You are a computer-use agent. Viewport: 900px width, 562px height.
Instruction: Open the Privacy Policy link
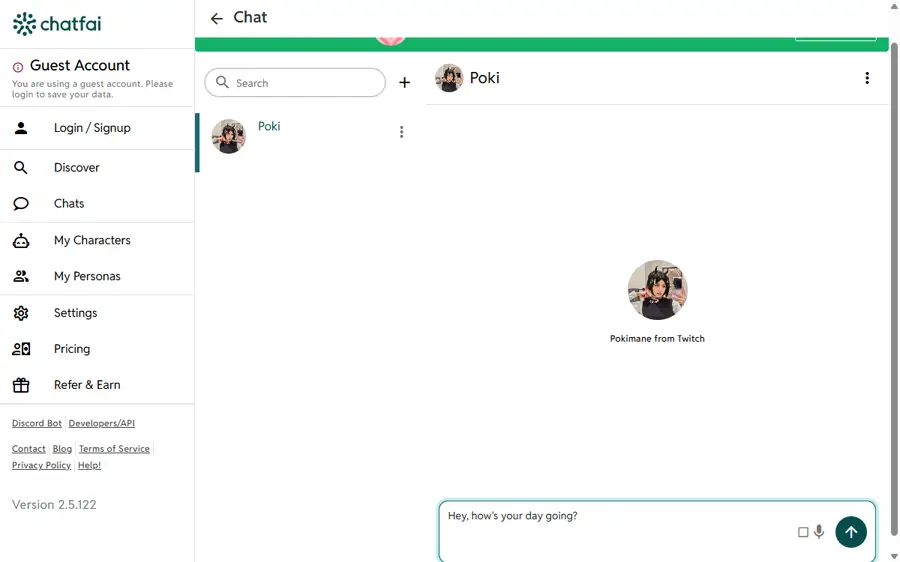[41, 466]
